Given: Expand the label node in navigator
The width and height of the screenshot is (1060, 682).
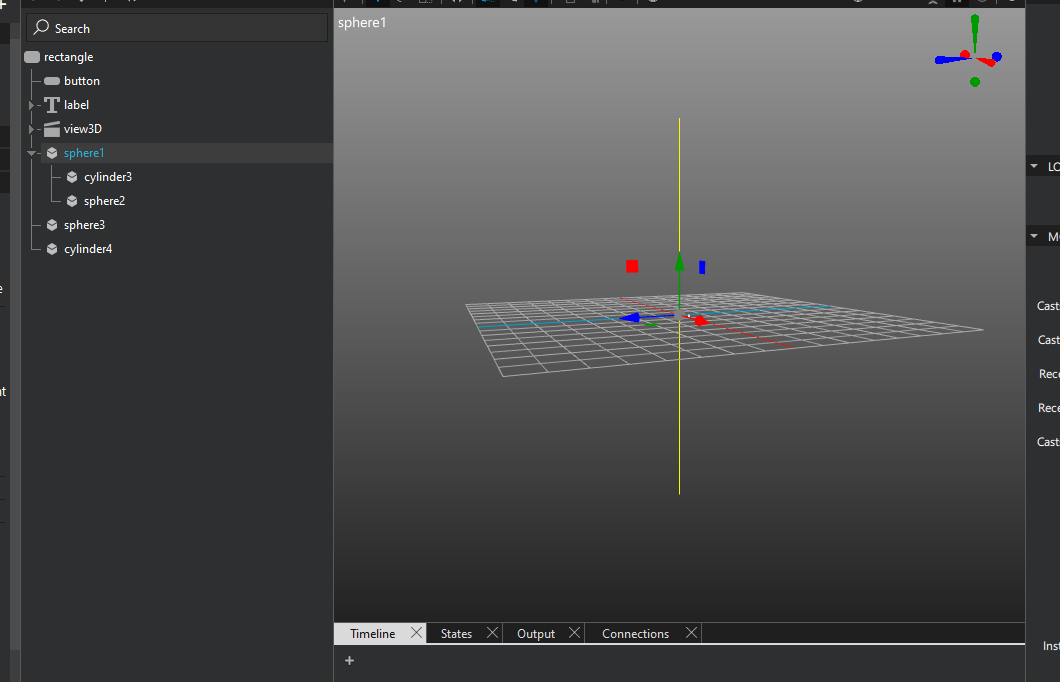Looking at the screenshot, I should tap(31, 105).
